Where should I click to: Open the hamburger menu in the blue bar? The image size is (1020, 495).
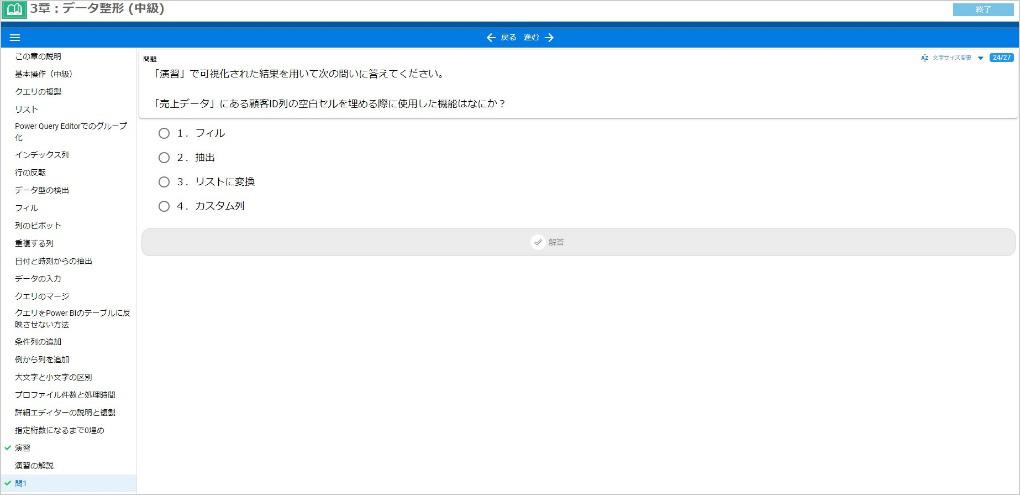point(15,38)
